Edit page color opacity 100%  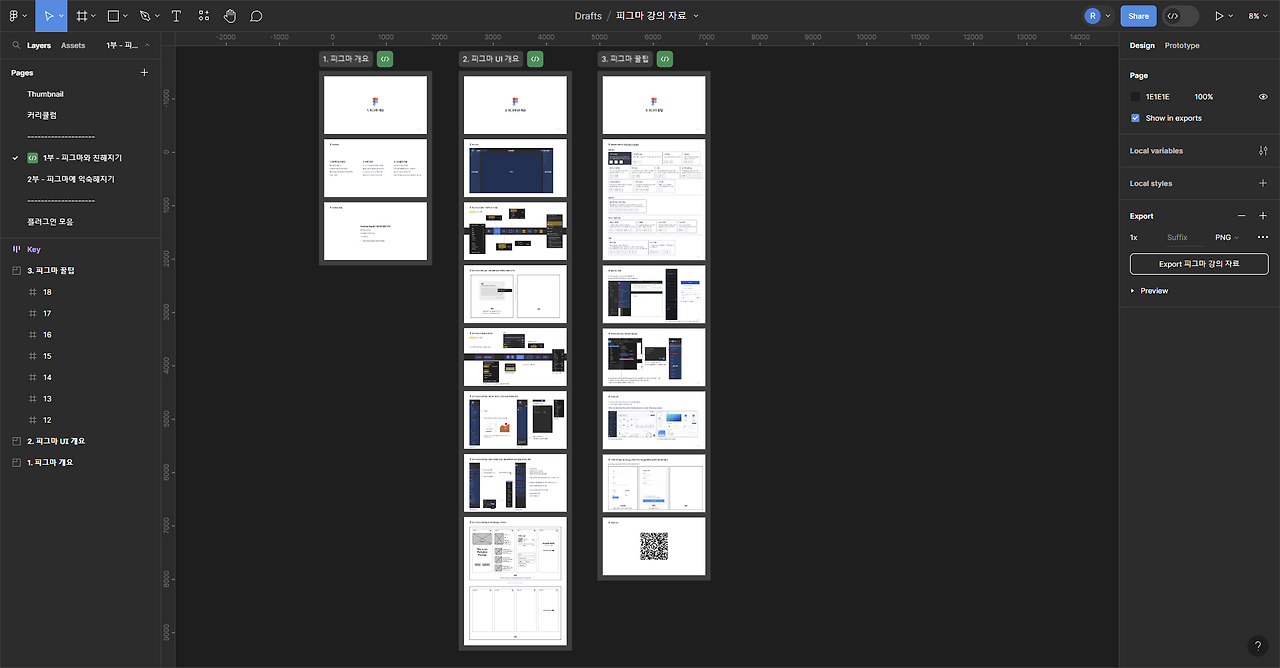(1204, 97)
